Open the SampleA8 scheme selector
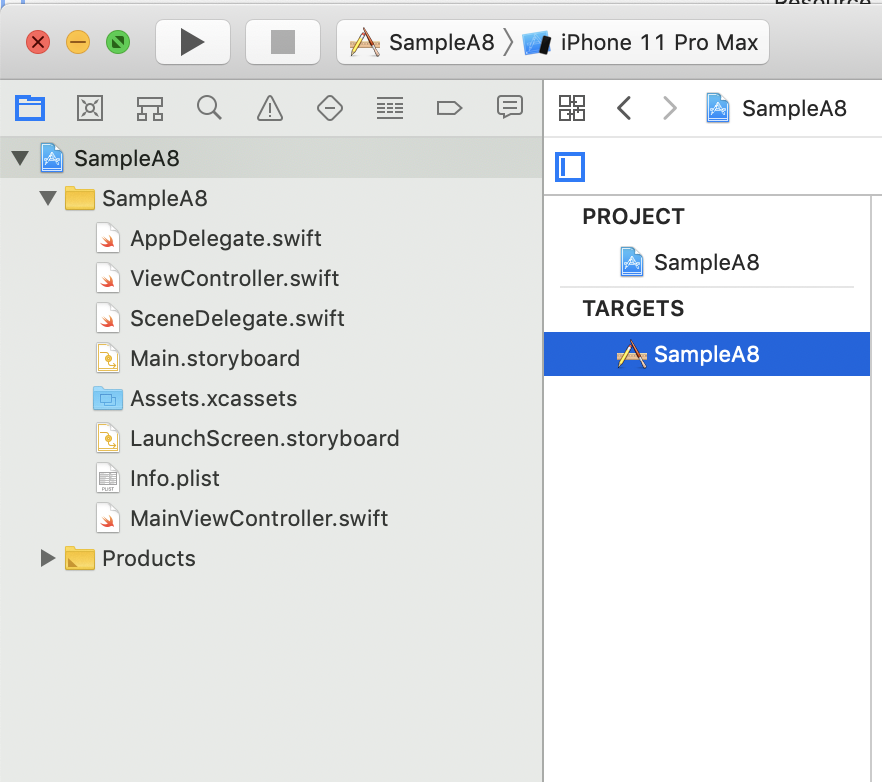 [x=422, y=42]
